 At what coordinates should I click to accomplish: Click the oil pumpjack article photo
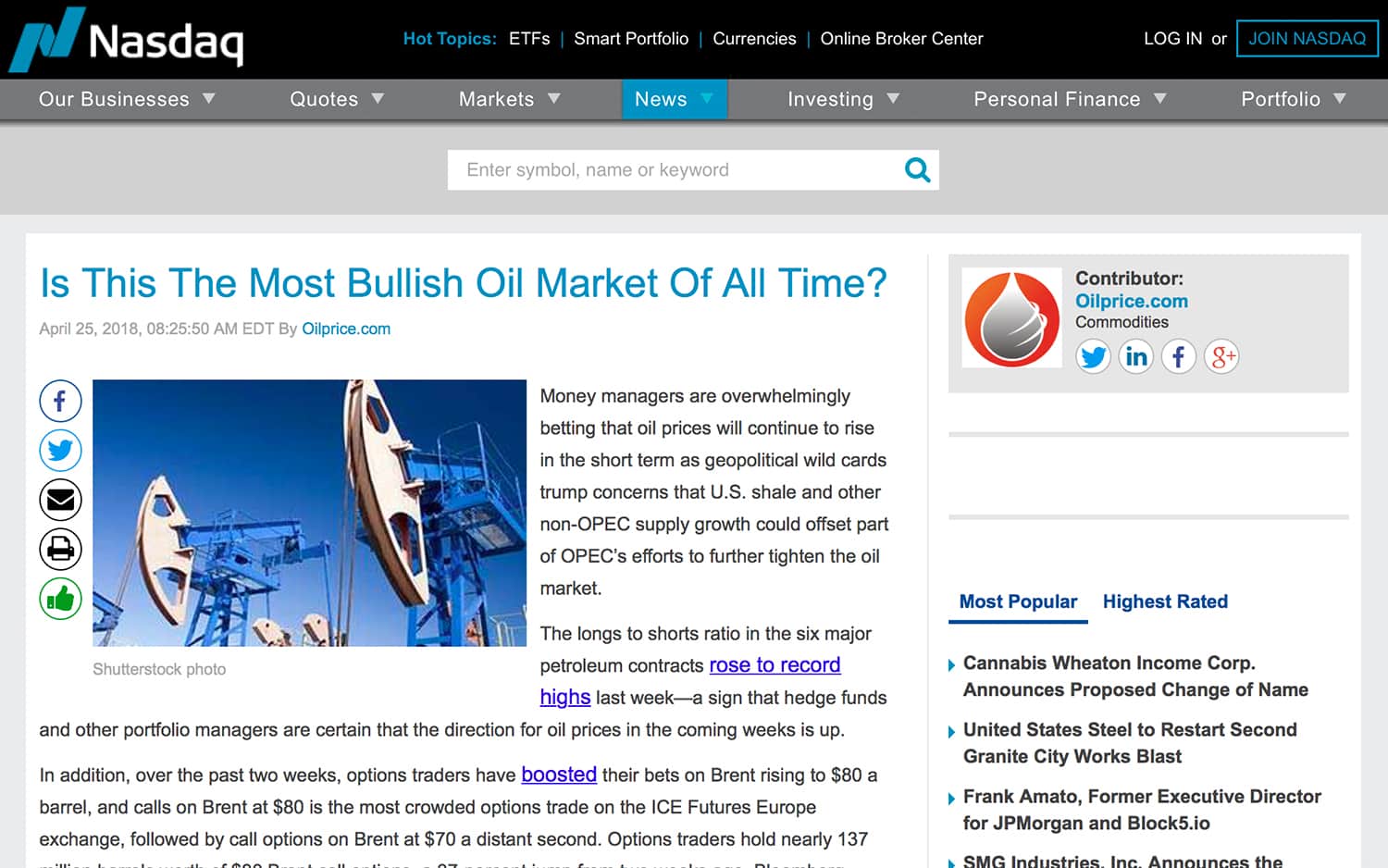click(309, 513)
